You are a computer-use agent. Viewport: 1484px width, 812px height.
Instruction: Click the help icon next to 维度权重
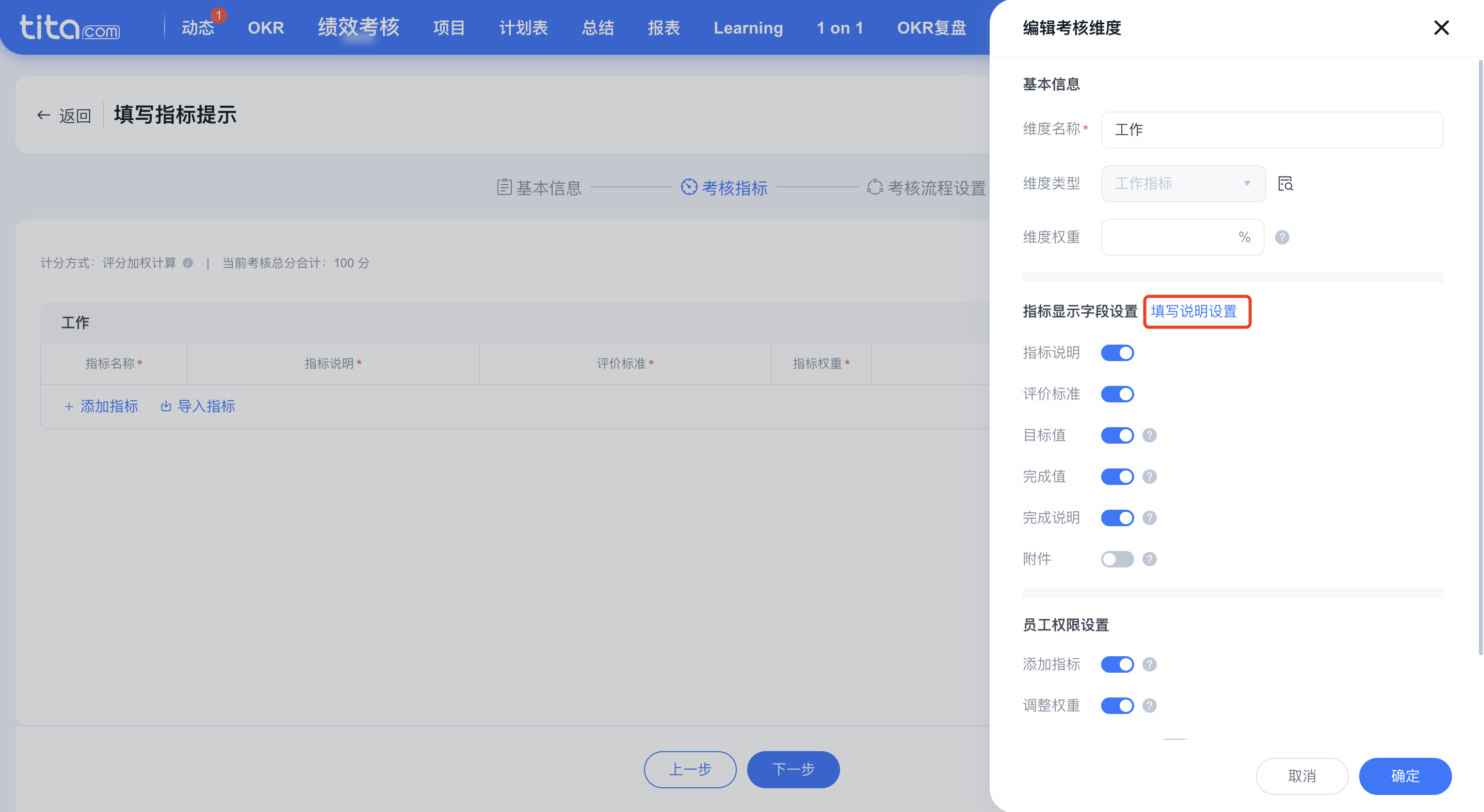pos(1282,237)
